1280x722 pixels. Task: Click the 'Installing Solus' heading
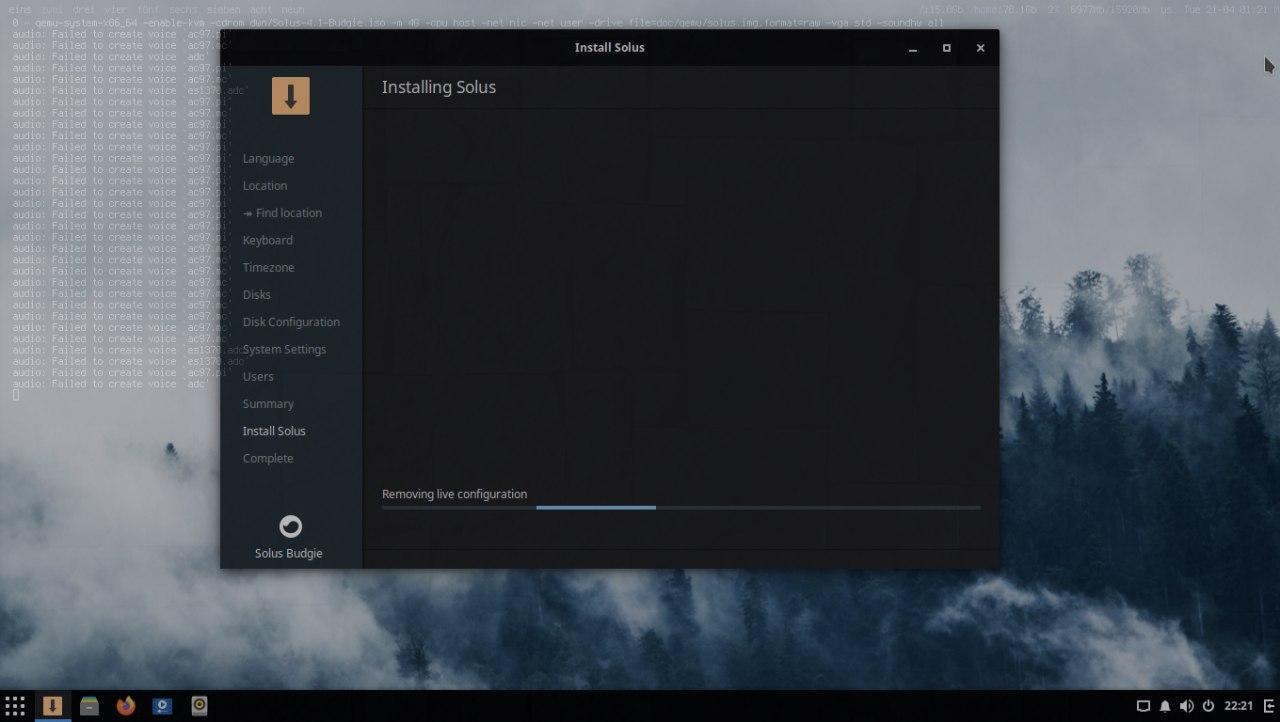[439, 87]
